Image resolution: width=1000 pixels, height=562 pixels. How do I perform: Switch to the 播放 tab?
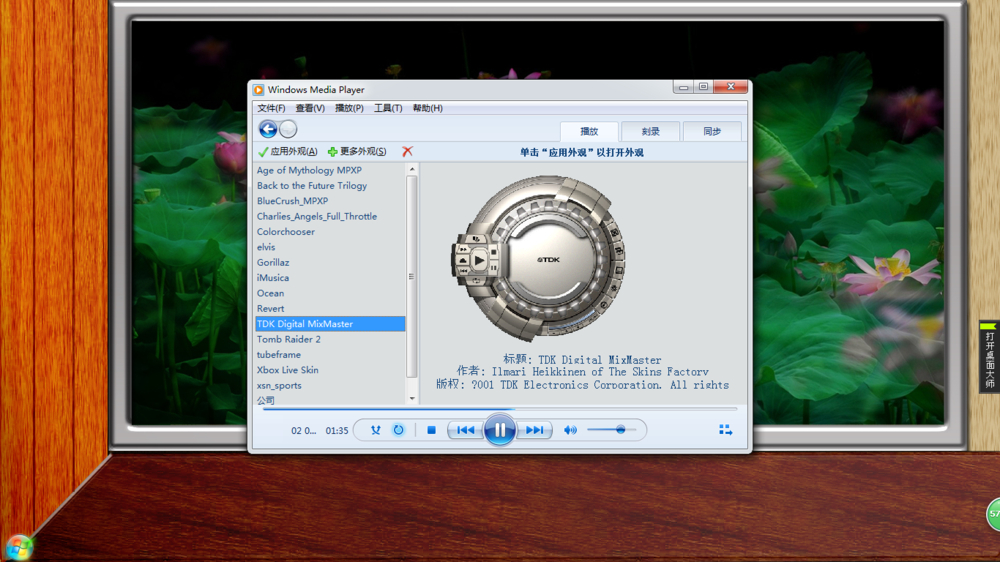click(x=589, y=131)
